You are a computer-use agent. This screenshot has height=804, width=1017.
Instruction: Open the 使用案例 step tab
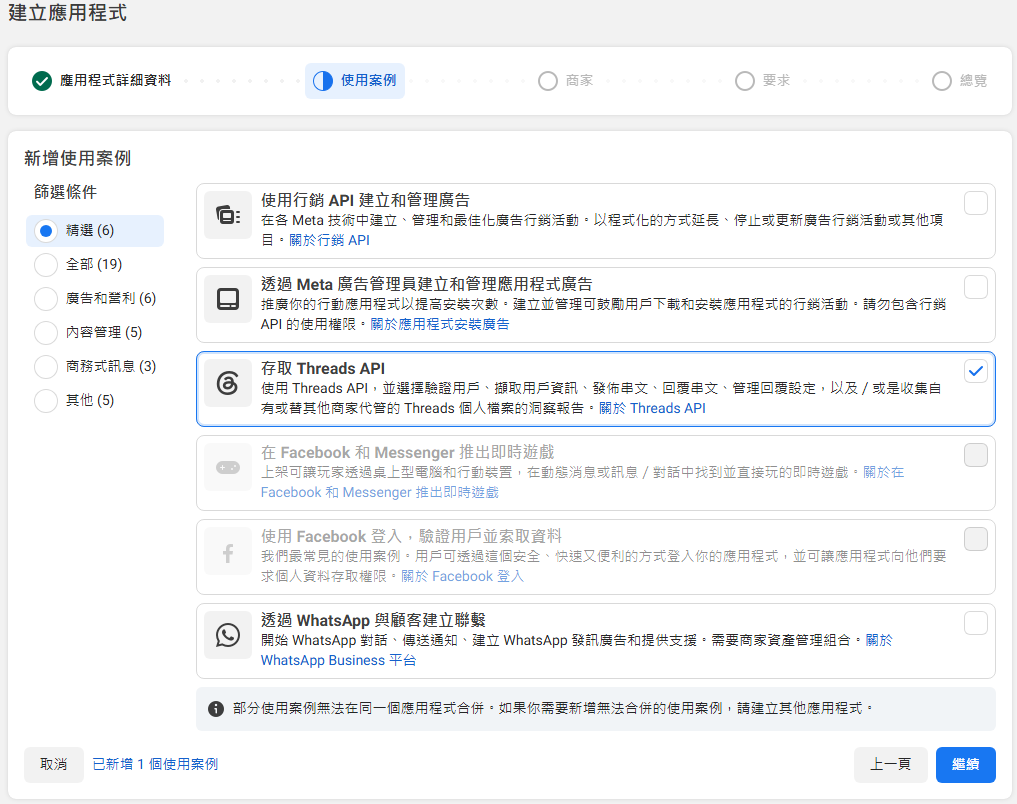(x=355, y=81)
